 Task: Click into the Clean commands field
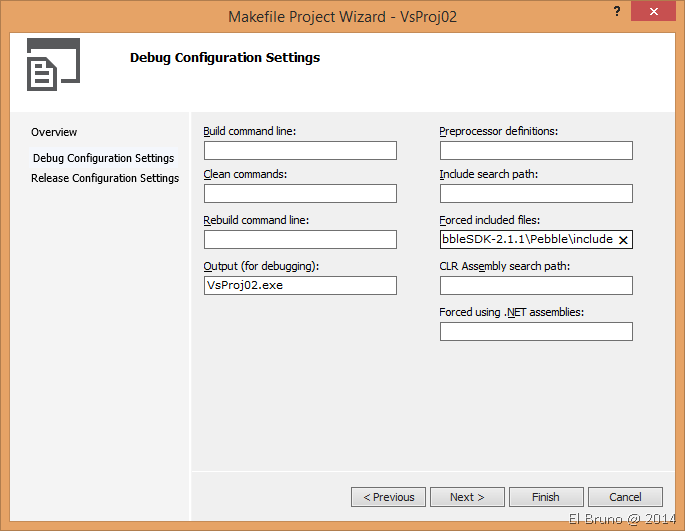pyautogui.click(x=300, y=194)
